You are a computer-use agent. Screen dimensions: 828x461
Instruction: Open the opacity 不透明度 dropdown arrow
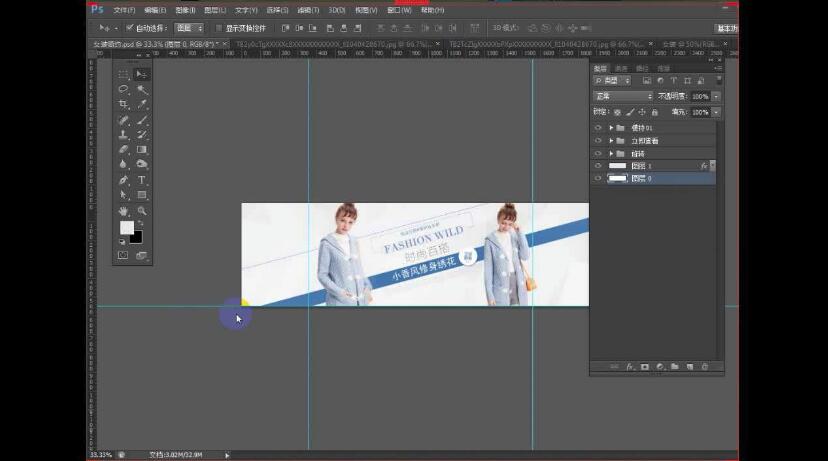pyautogui.click(x=716, y=96)
